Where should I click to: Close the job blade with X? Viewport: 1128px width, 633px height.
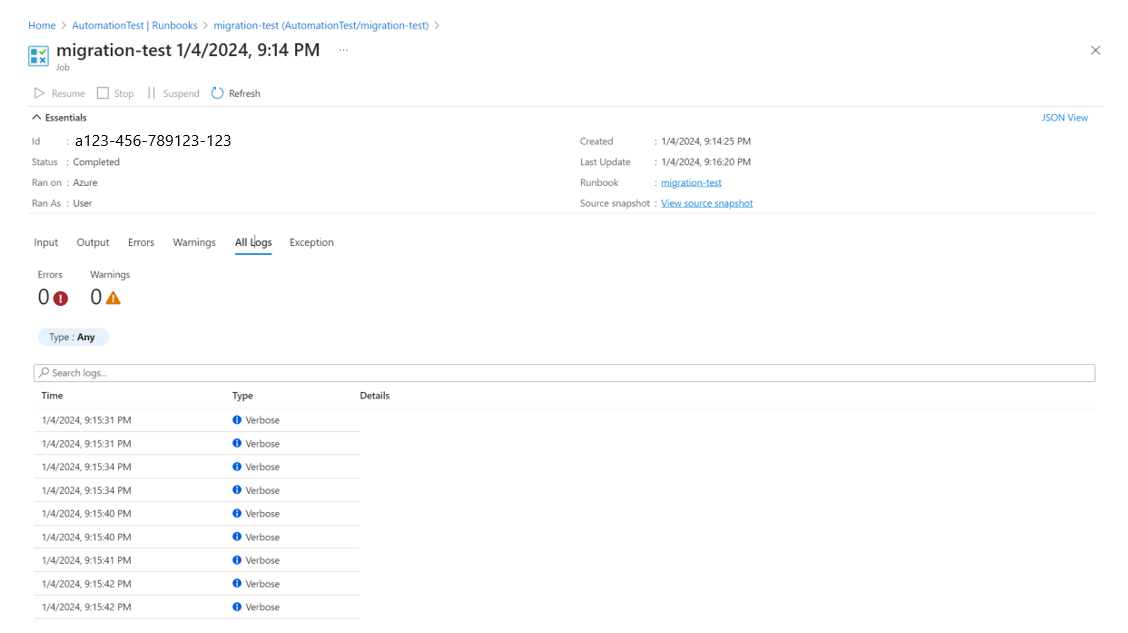[1095, 50]
